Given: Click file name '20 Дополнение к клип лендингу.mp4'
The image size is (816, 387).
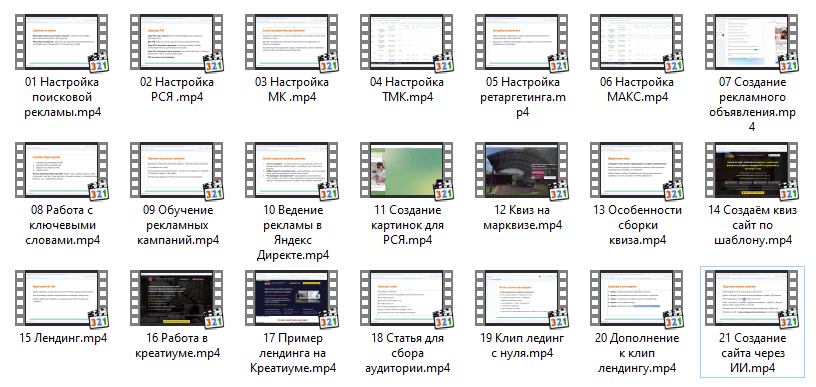Looking at the screenshot, I should point(638,354).
